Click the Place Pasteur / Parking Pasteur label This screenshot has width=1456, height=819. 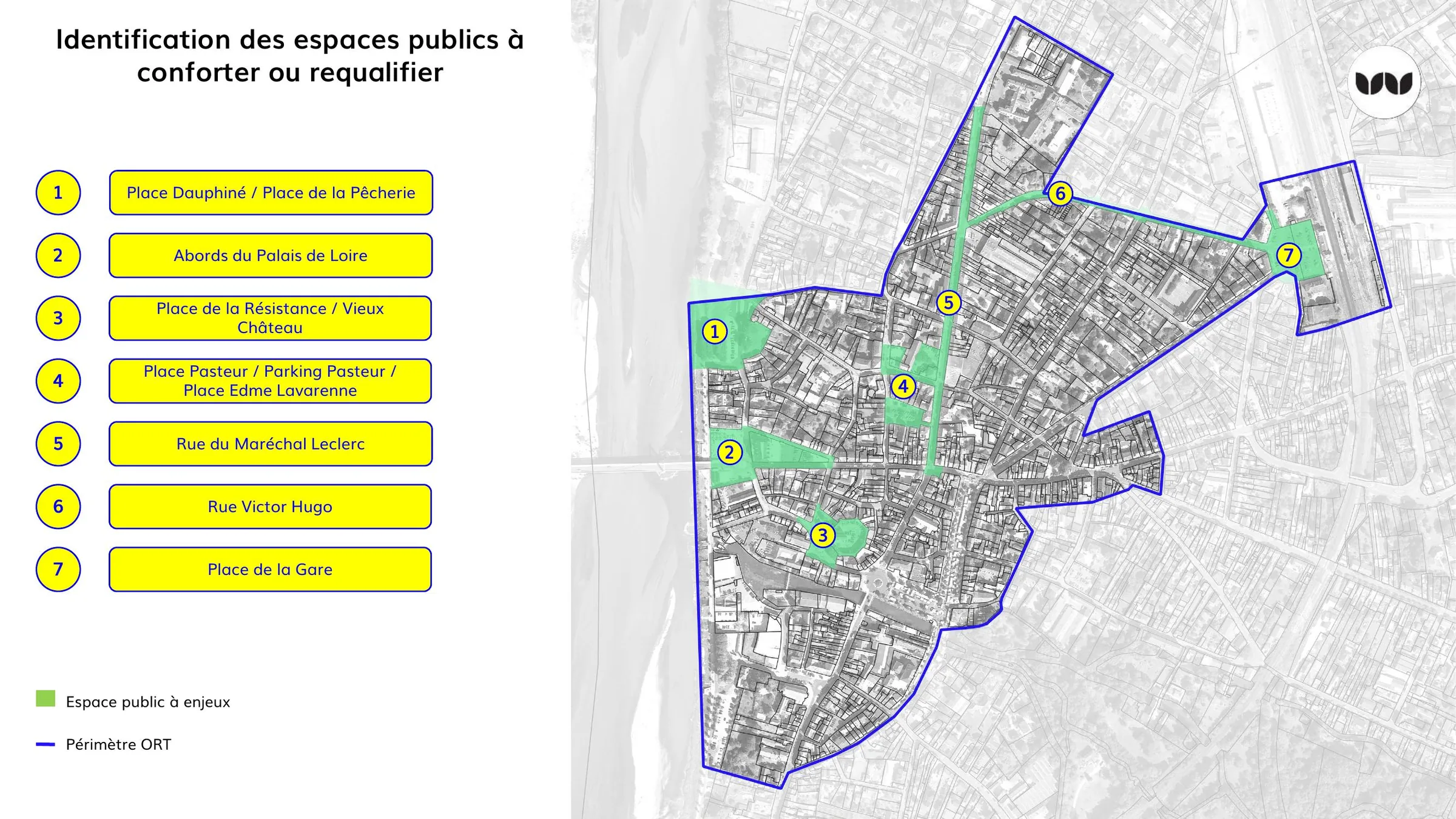coord(271,381)
